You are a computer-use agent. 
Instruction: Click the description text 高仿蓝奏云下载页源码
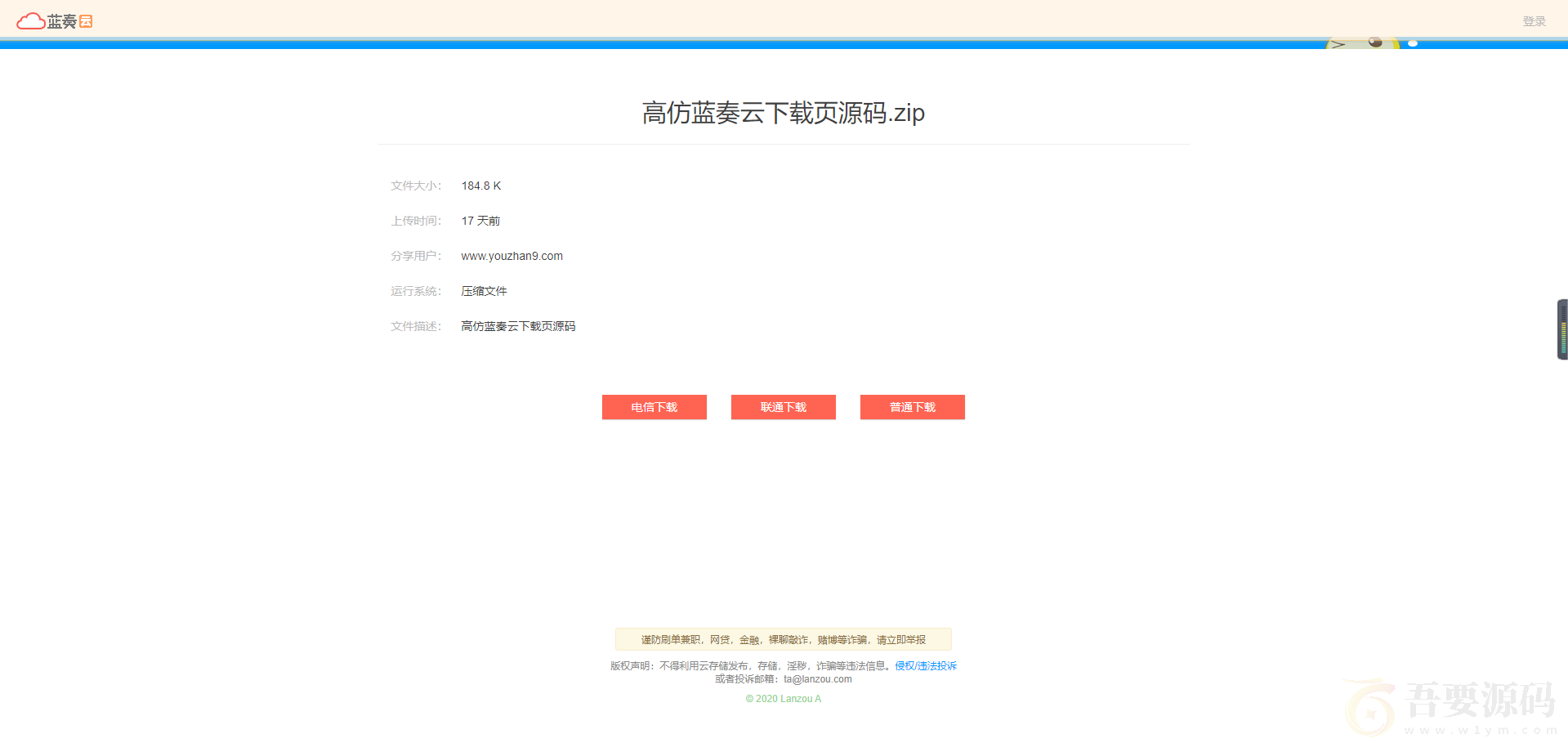pyautogui.click(x=518, y=326)
